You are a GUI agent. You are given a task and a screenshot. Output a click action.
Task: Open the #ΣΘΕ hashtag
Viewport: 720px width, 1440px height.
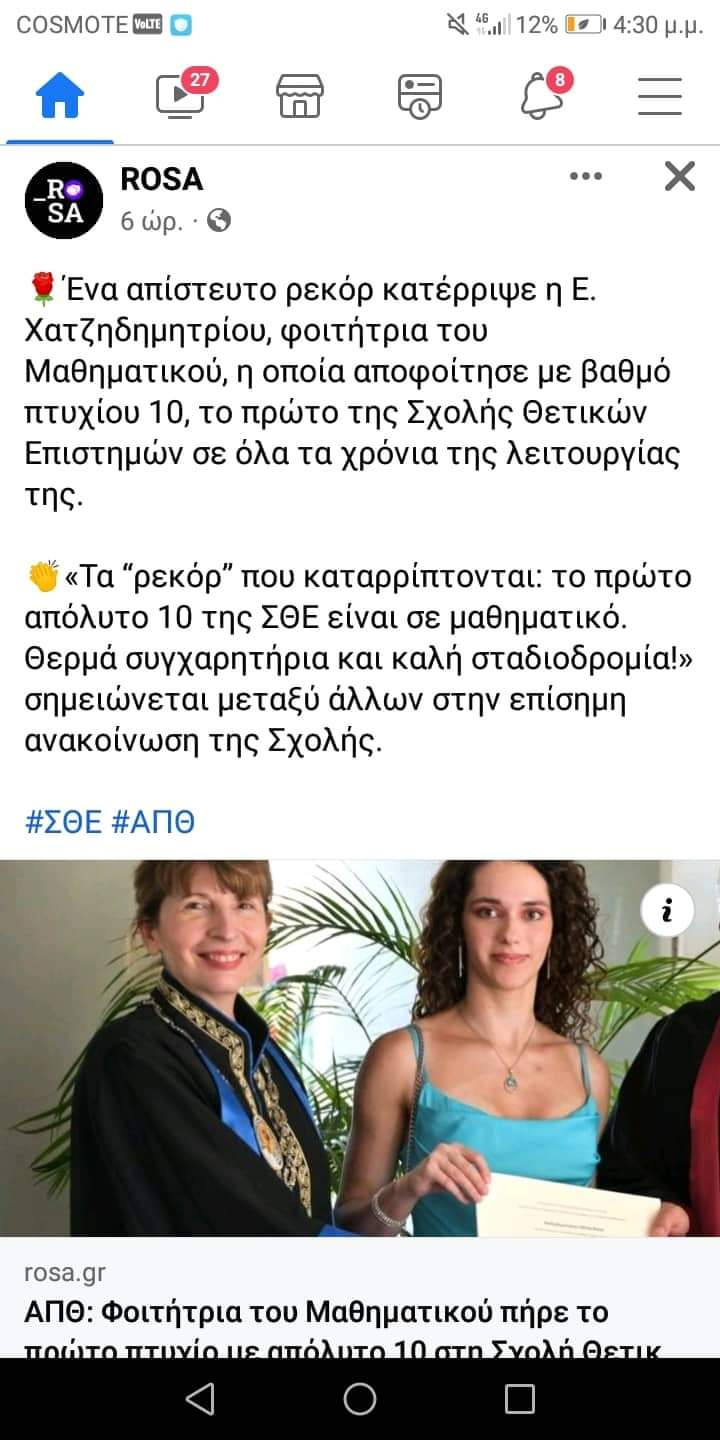click(64, 822)
